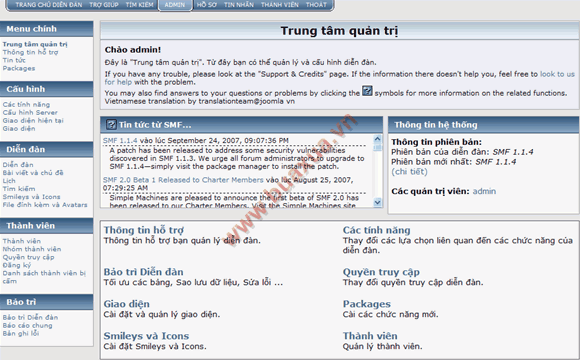Viewport: 580px width, 360px height.
Task: Open Thành viên link in the sidebar
Action: [21, 241]
